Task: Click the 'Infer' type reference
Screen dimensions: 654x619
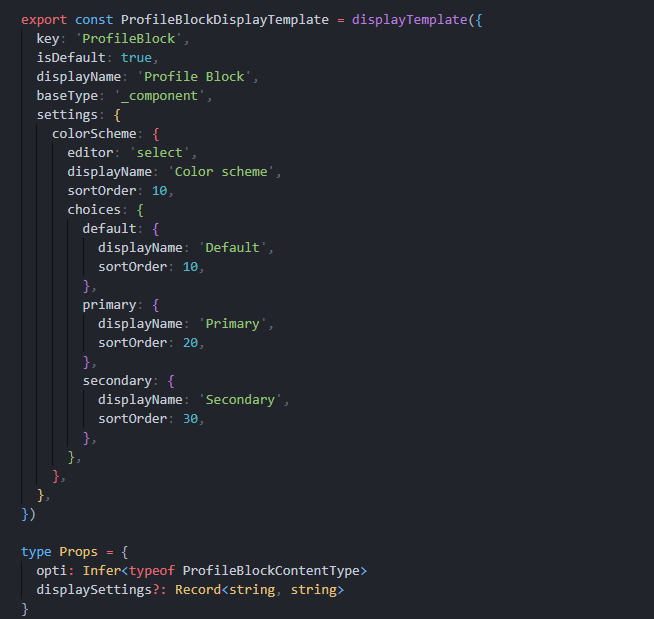Action: [102, 571]
